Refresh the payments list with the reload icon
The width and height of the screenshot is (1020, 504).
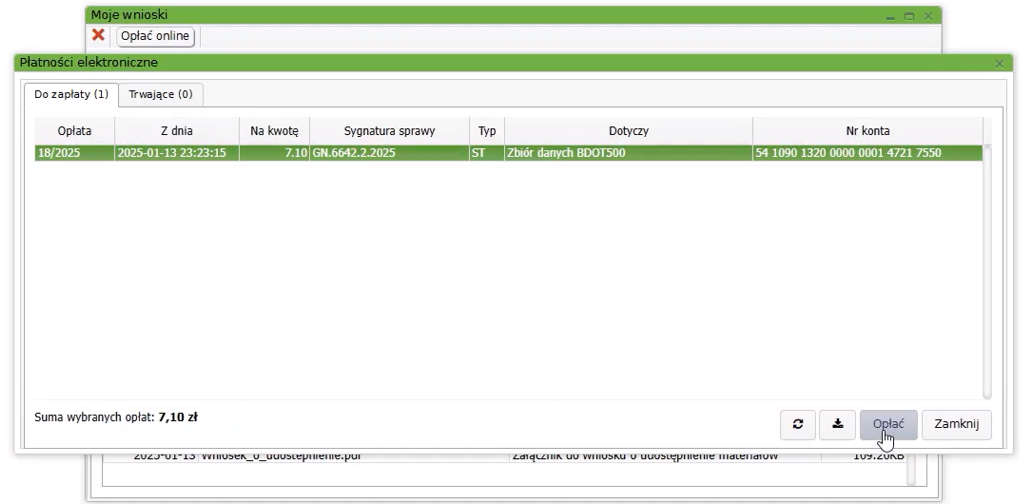coord(797,424)
